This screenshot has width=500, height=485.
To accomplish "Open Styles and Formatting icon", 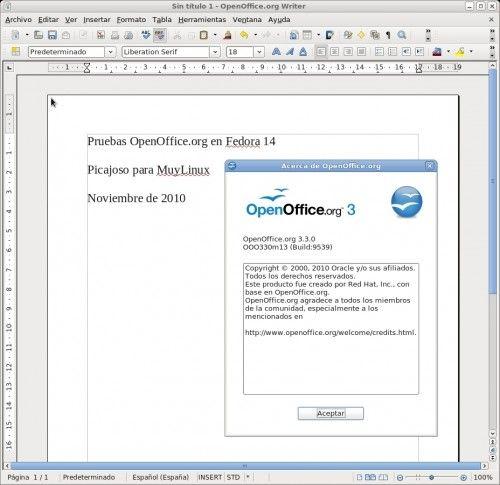I will (x=16, y=51).
